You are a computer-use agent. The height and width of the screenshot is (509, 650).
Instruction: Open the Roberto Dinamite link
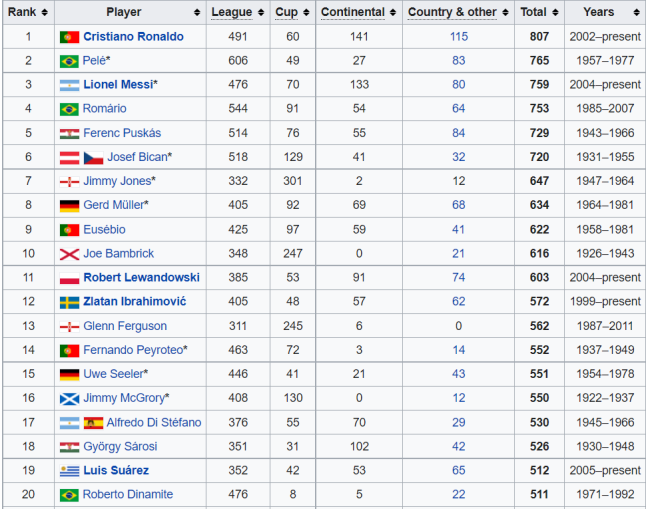[x=128, y=494]
